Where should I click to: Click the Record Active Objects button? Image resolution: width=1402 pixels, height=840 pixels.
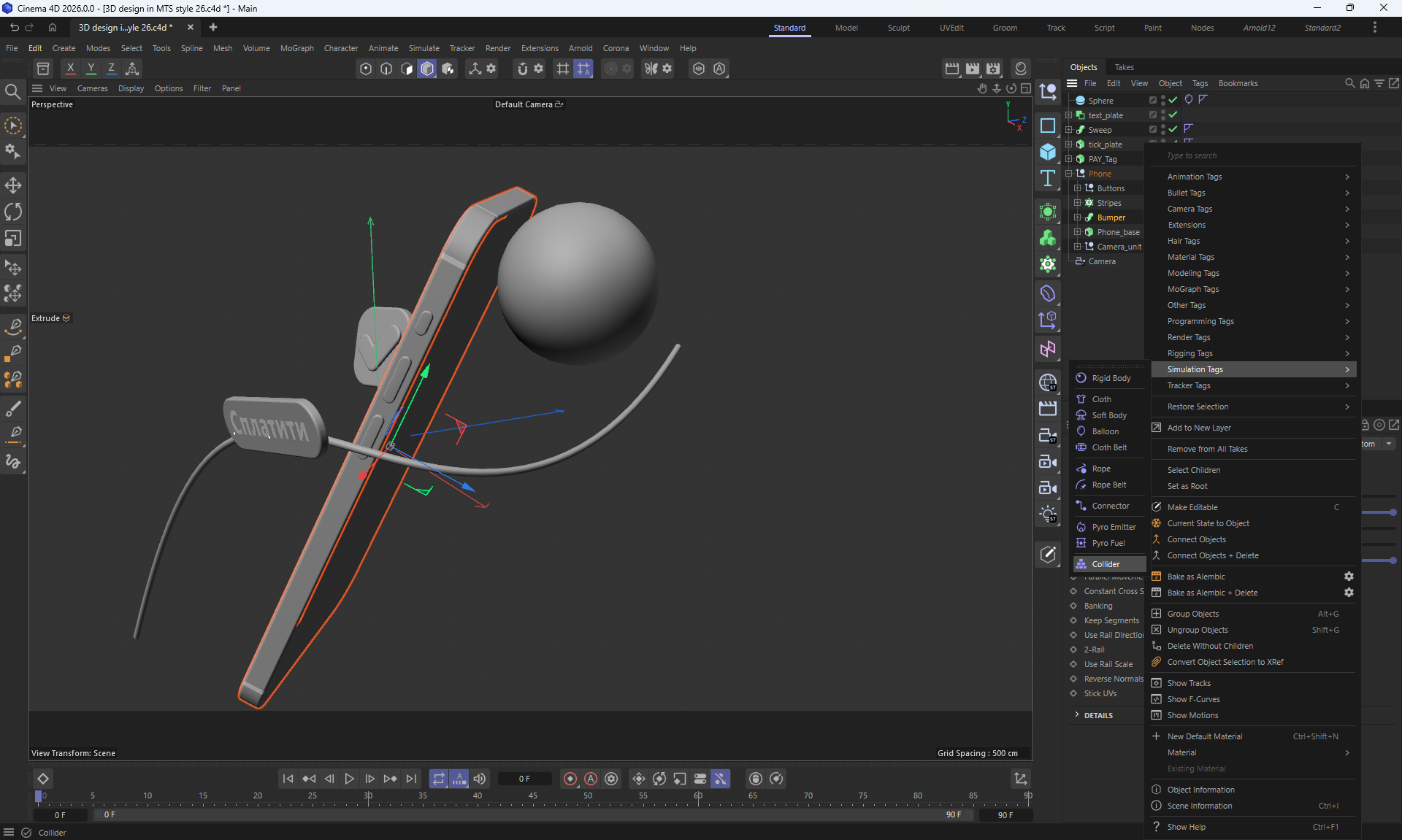tap(570, 779)
